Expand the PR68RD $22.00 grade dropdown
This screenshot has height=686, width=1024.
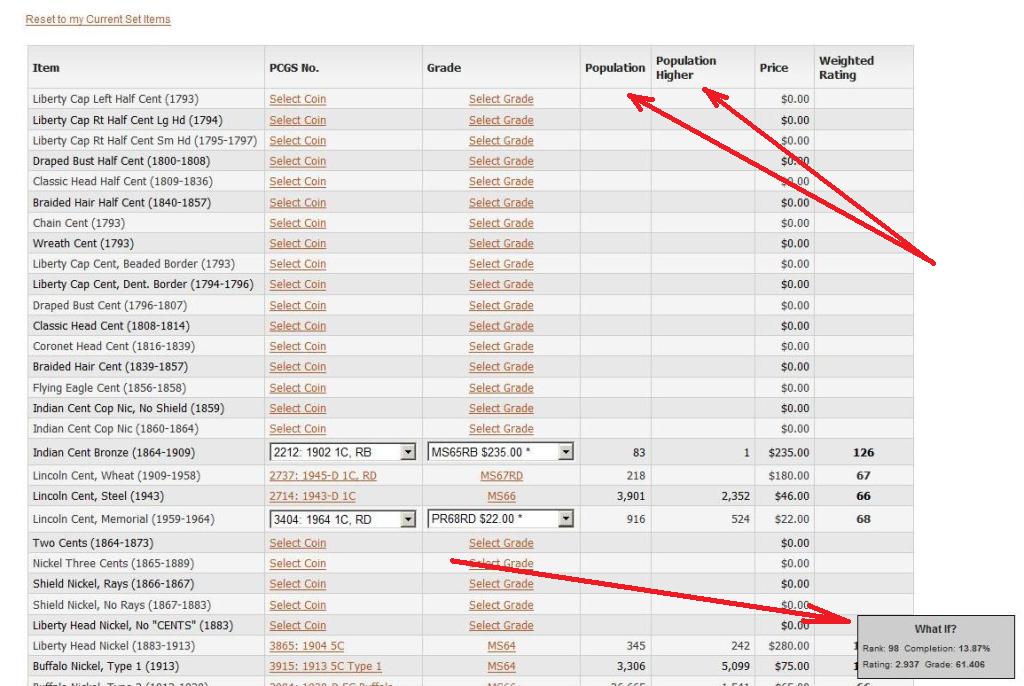pos(567,519)
